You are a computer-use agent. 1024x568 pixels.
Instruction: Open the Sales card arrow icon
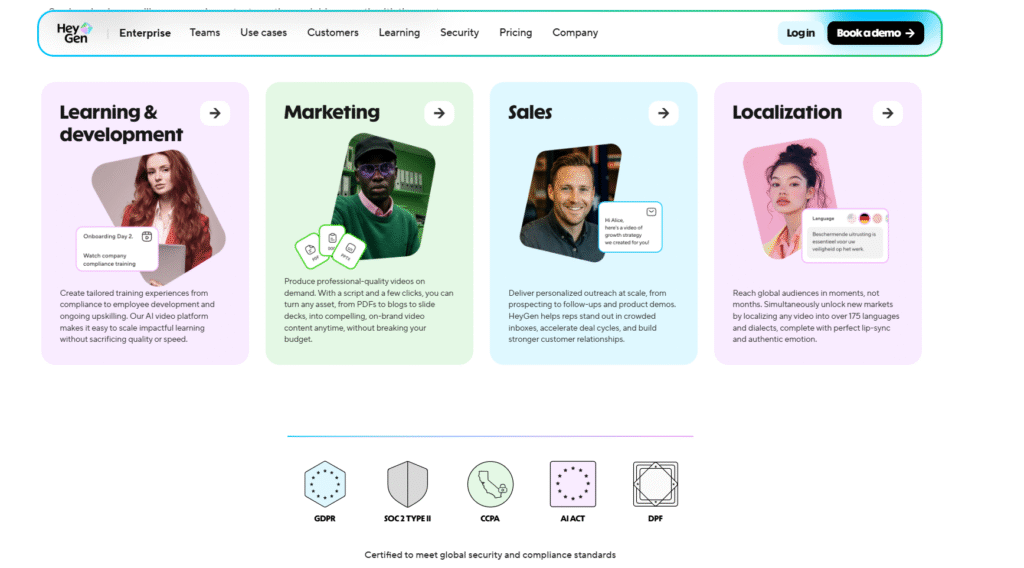[x=663, y=113]
